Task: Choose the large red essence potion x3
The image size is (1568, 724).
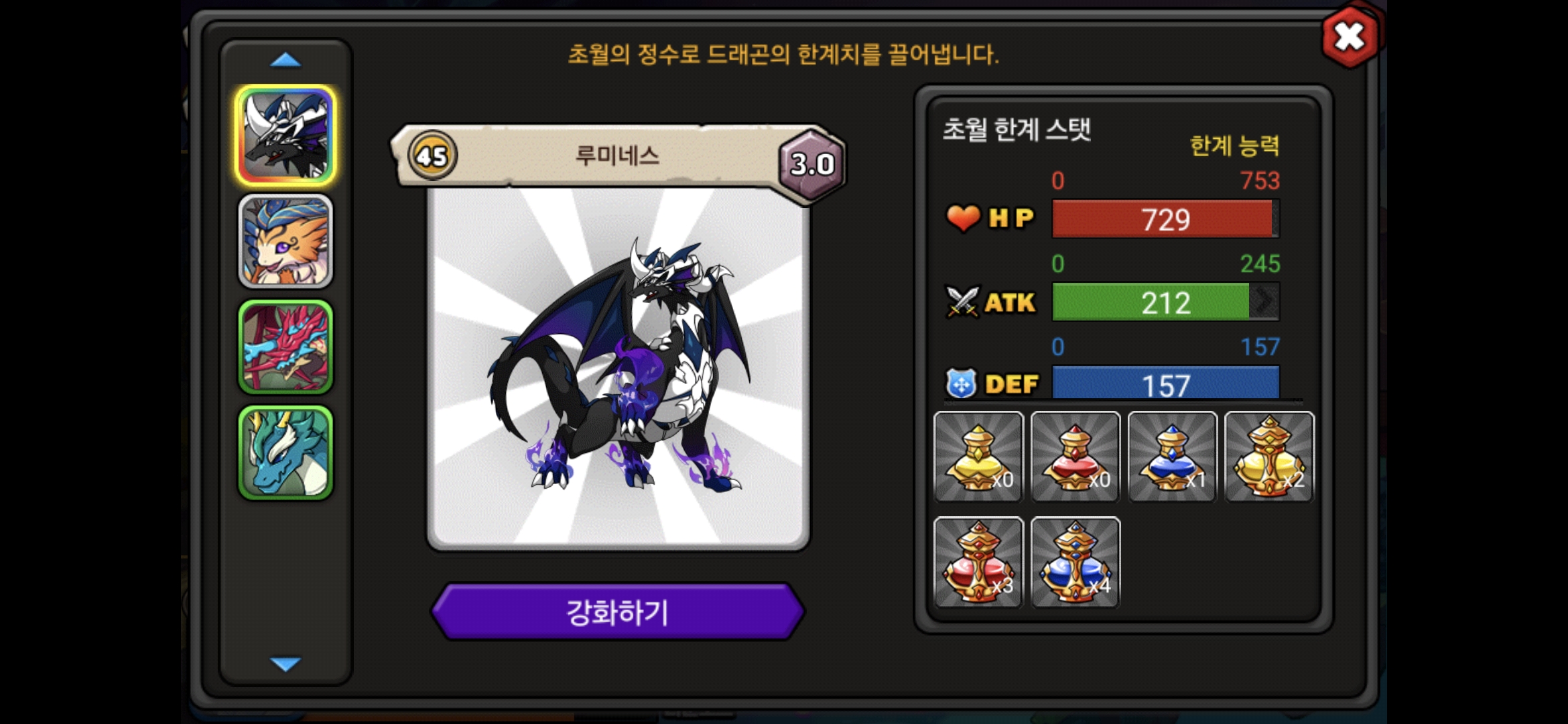Action: point(978,562)
